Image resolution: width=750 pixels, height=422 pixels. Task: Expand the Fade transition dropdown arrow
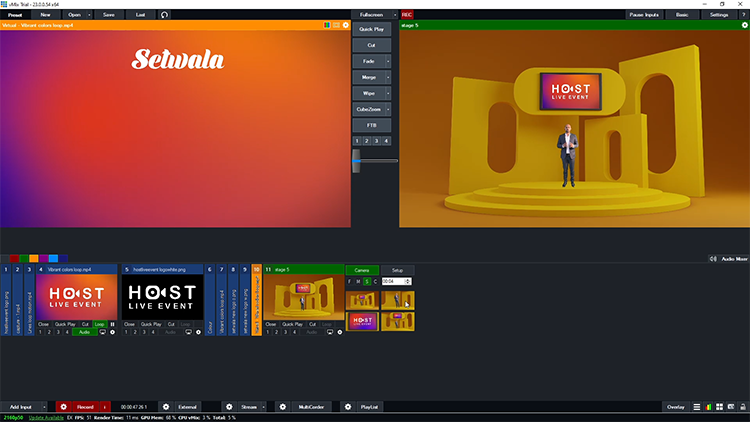(388, 61)
